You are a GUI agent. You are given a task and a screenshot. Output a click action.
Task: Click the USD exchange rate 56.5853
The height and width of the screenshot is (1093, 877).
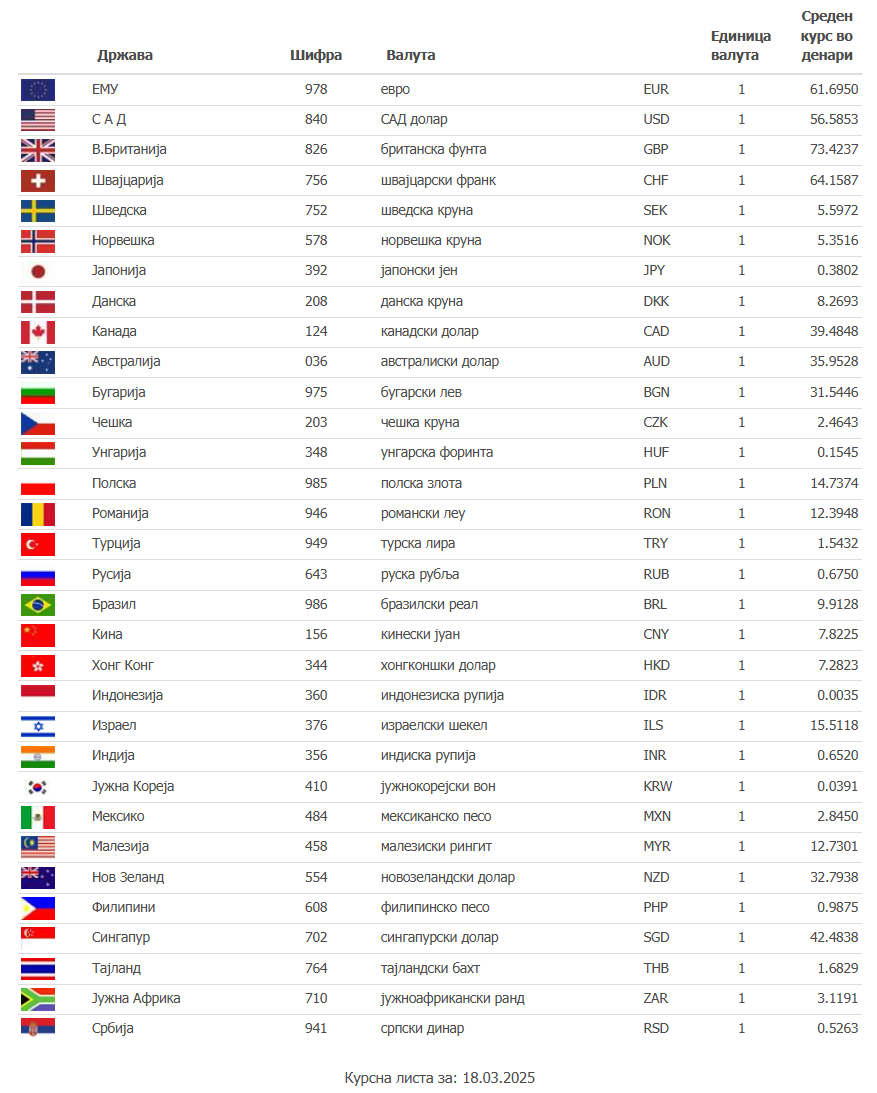click(x=833, y=120)
